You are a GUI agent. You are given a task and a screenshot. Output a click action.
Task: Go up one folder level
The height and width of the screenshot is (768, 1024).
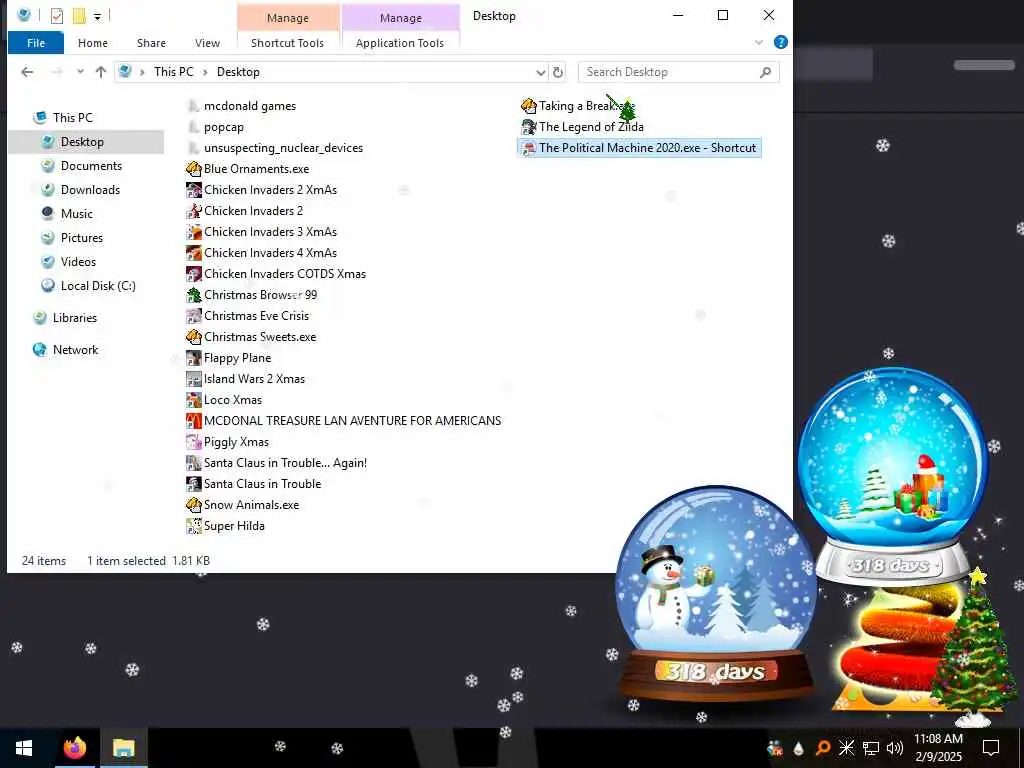(x=101, y=72)
